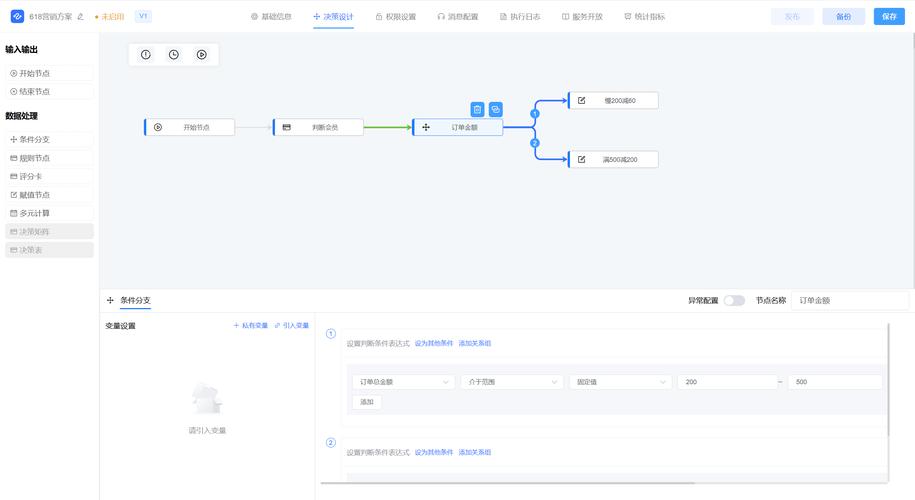Click the 618营销方案 project title
The image size is (915, 500).
[x=51, y=17]
